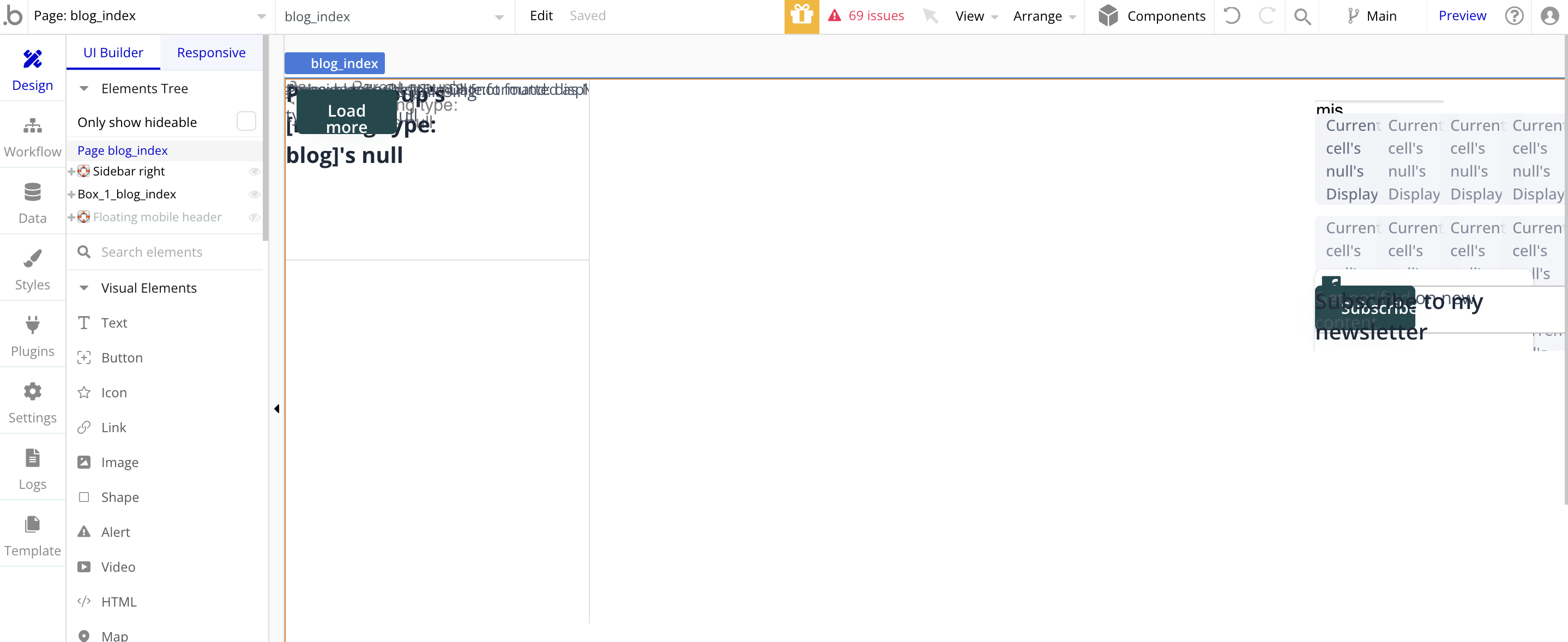Open the Design tab in sidebar

coord(32,70)
